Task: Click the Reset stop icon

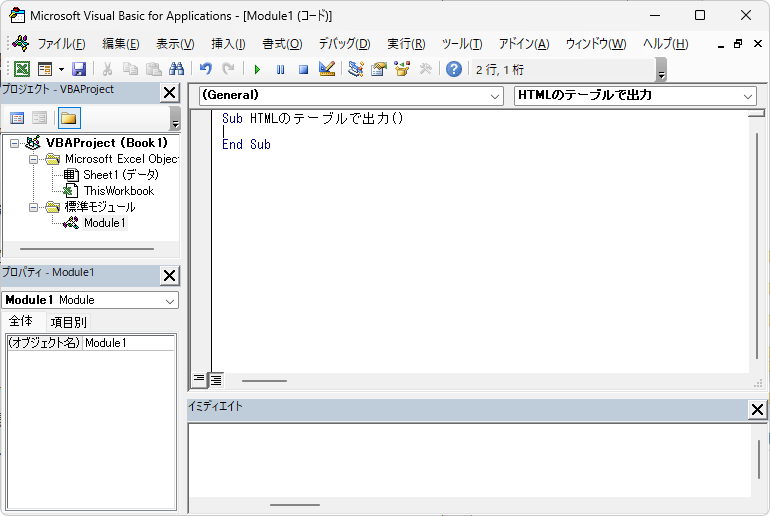Action: coord(303,70)
